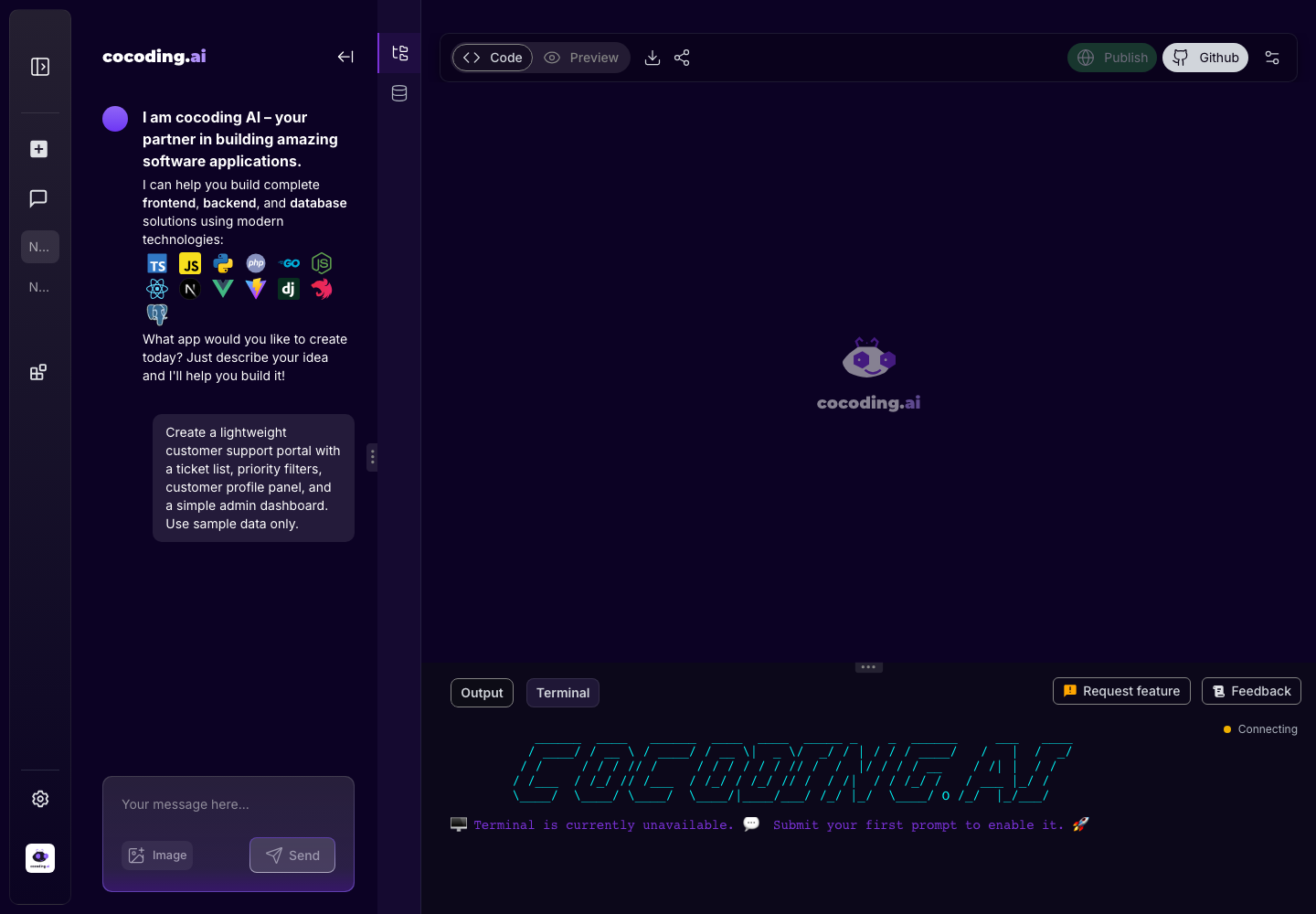This screenshot has height=914, width=1316.
Task: Toggle the left sidebar panel icon
Action: click(40, 67)
